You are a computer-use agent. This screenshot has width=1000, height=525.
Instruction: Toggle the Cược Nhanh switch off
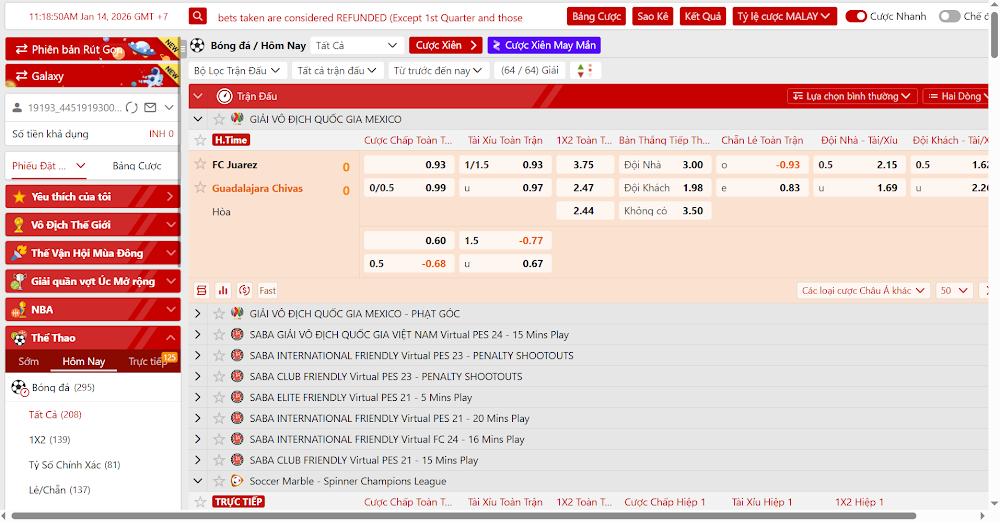(856, 17)
